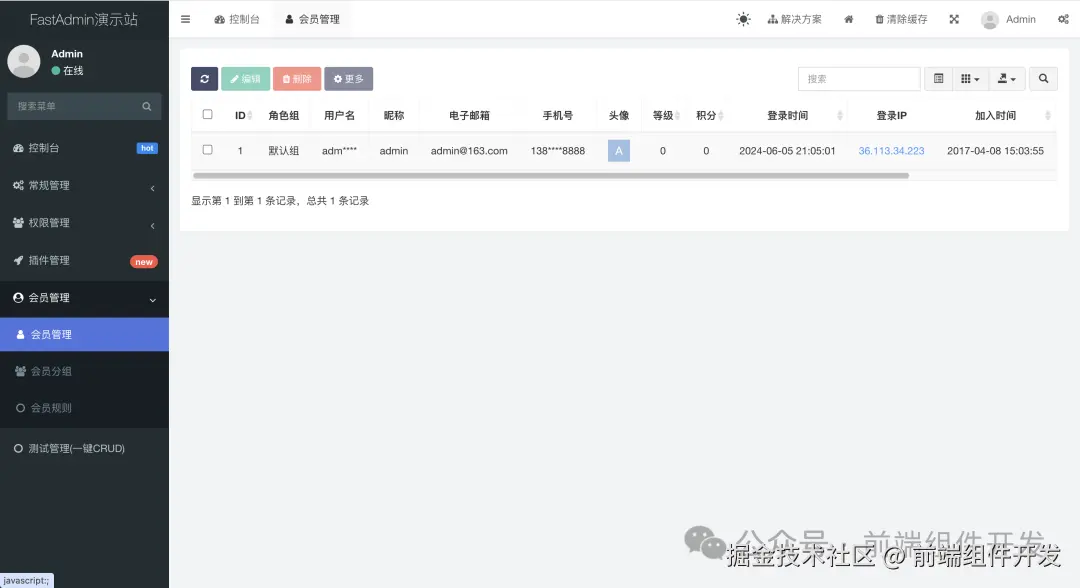The height and width of the screenshot is (588, 1080).
Task: Open 控制台 in the sidebar
Action: (x=84, y=148)
